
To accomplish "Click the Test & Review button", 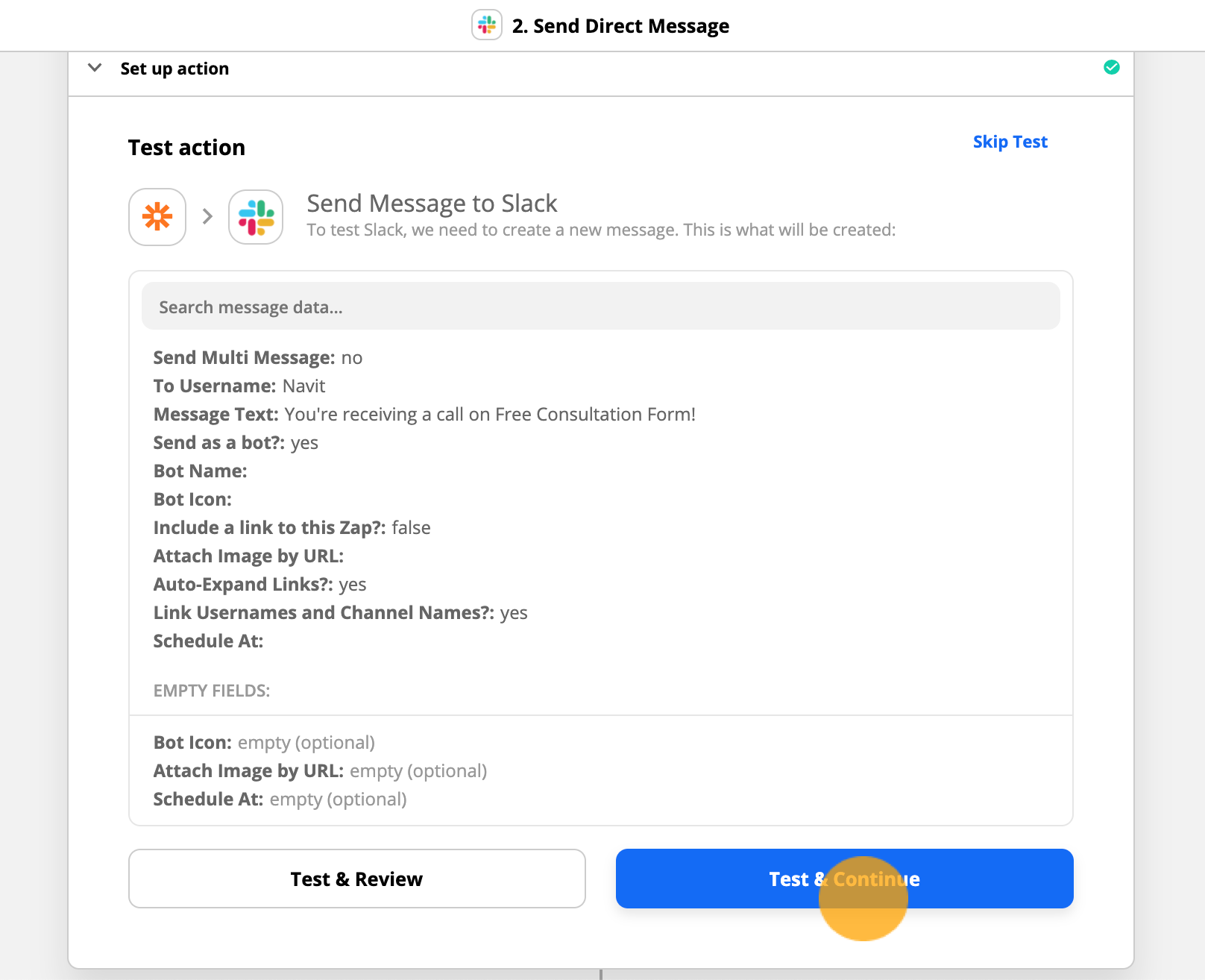I will [x=356, y=879].
